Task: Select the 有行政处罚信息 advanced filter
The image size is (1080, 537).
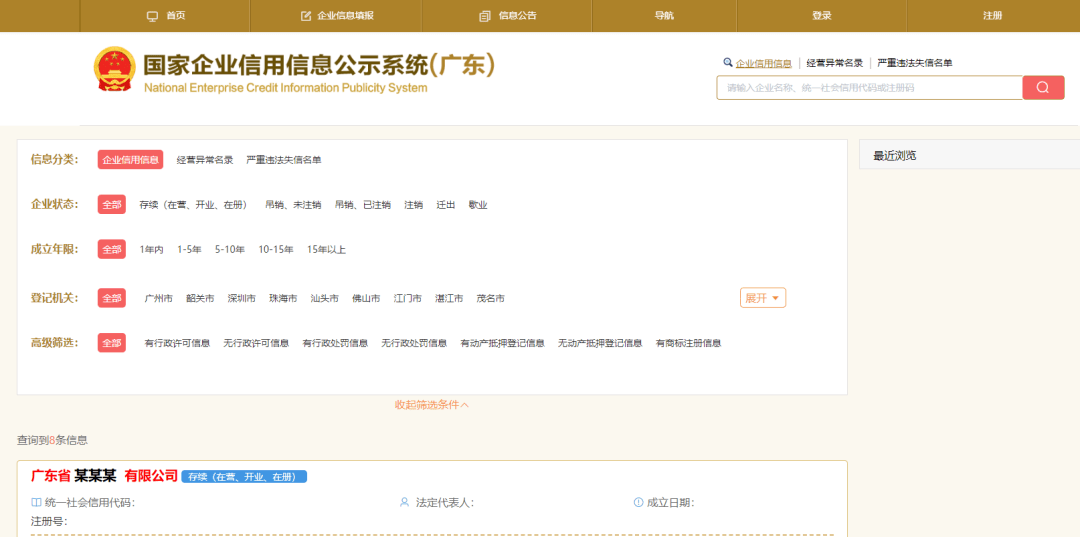Action: (x=335, y=344)
